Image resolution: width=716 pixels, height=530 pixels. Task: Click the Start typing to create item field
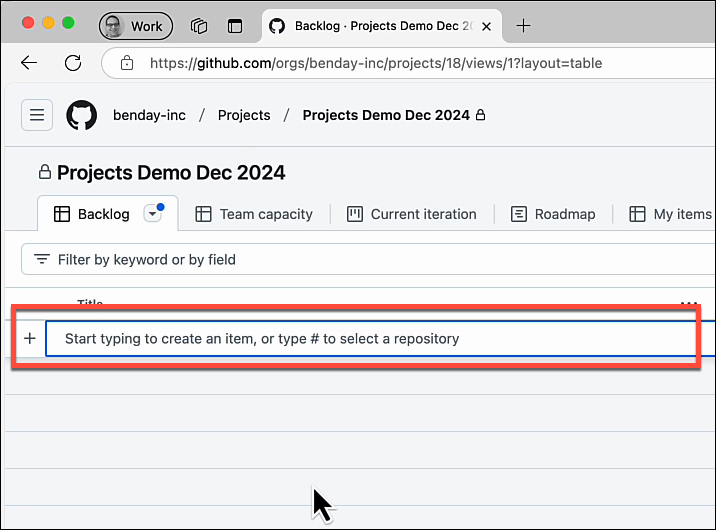click(380, 338)
